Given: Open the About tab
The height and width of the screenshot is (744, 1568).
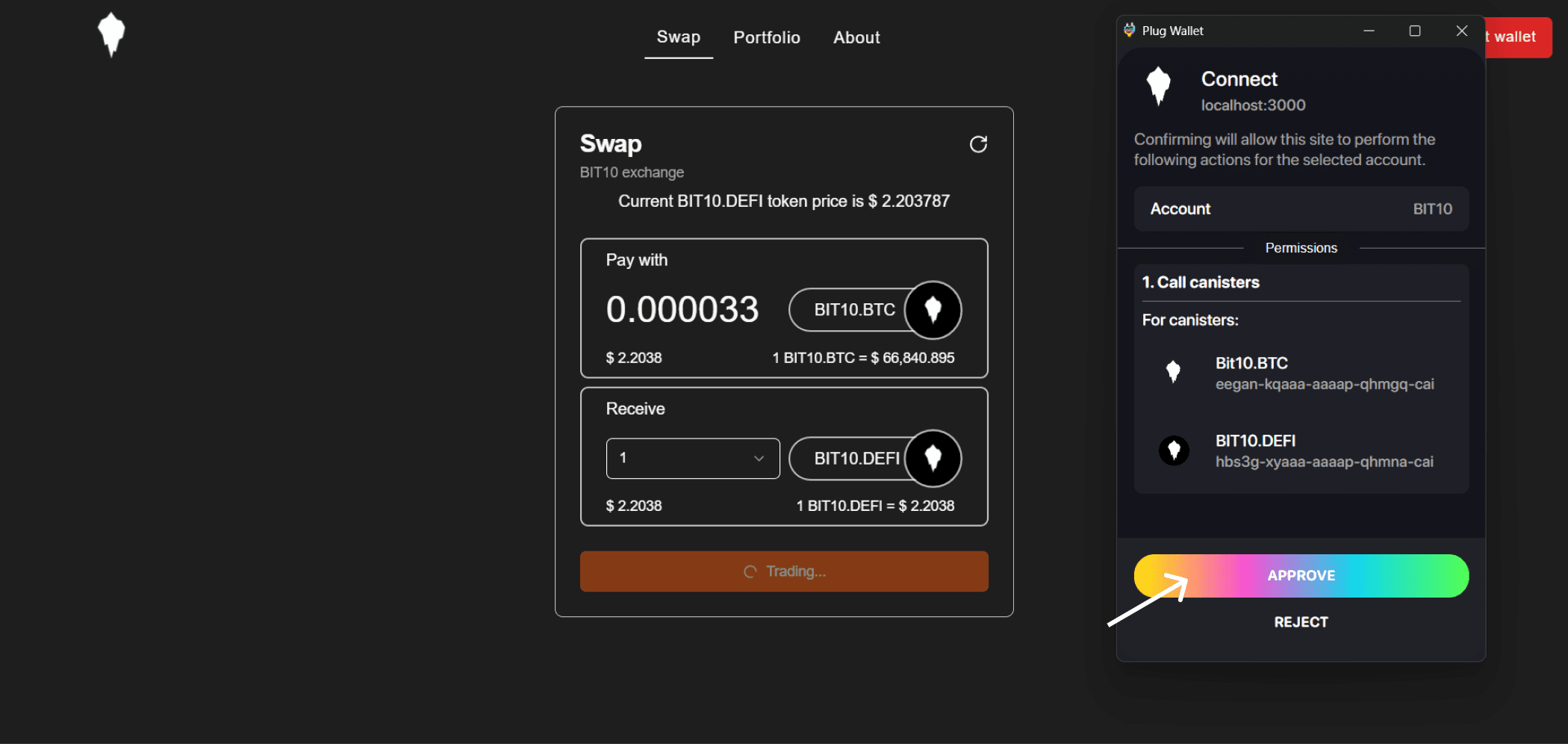Looking at the screenshot, I should pos(856,37).
